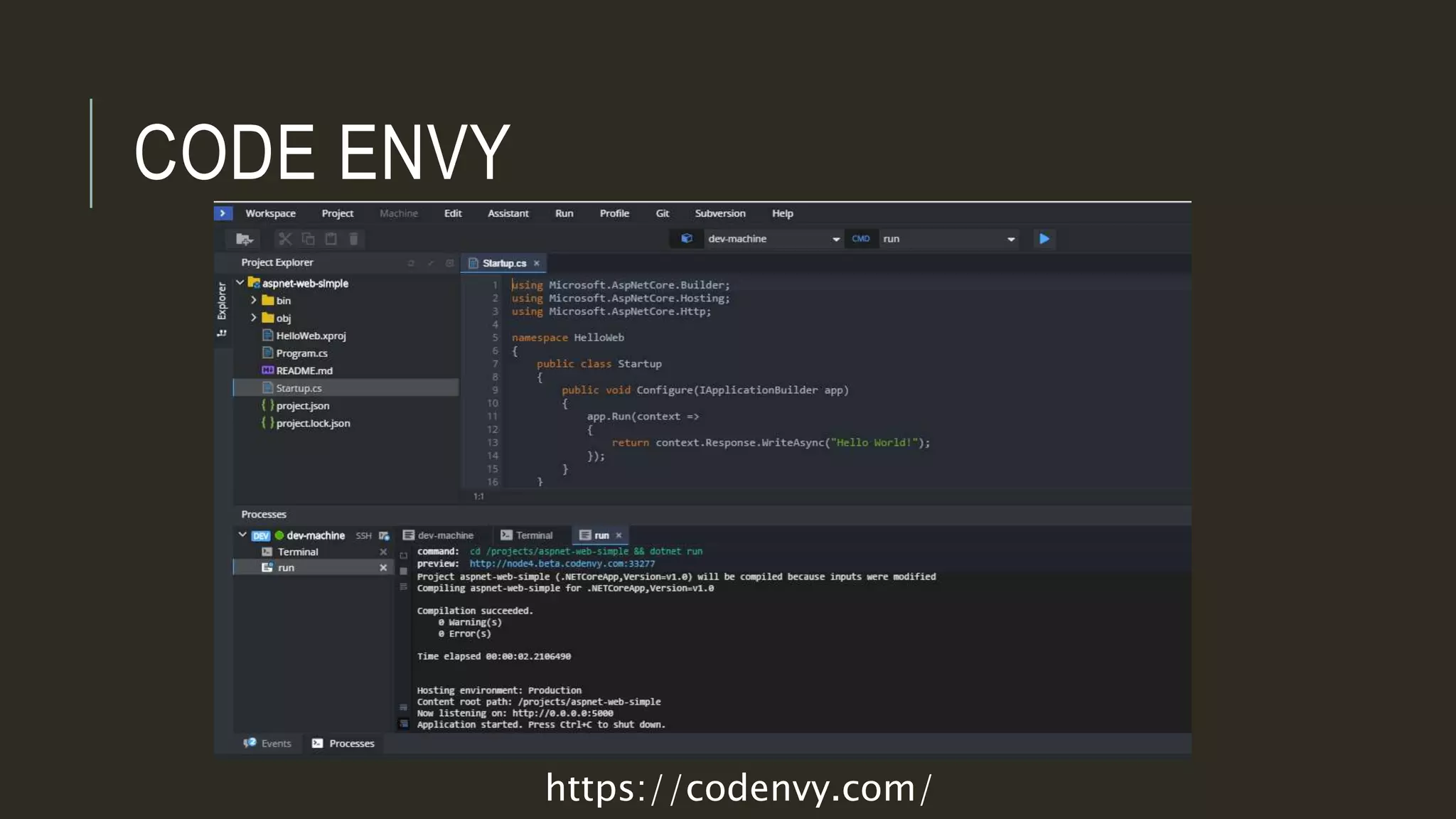Click the clear output icon in console
This screenshot has height=819, width=1456.
pyautogui.click(x=404, y=587)
